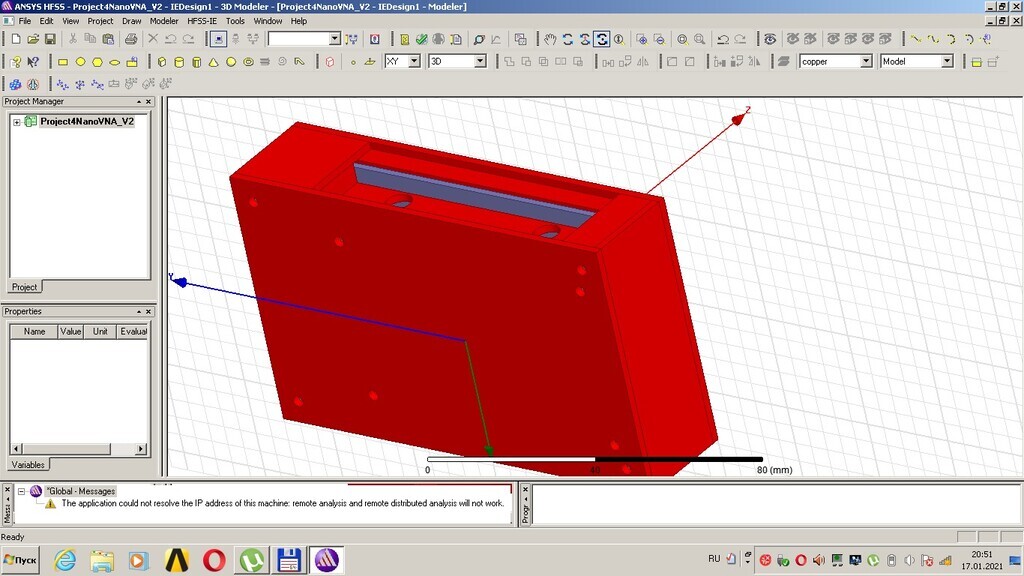
Task: Choose the Draw box tool
Action: pyautogui.click(x=162, y=62)
